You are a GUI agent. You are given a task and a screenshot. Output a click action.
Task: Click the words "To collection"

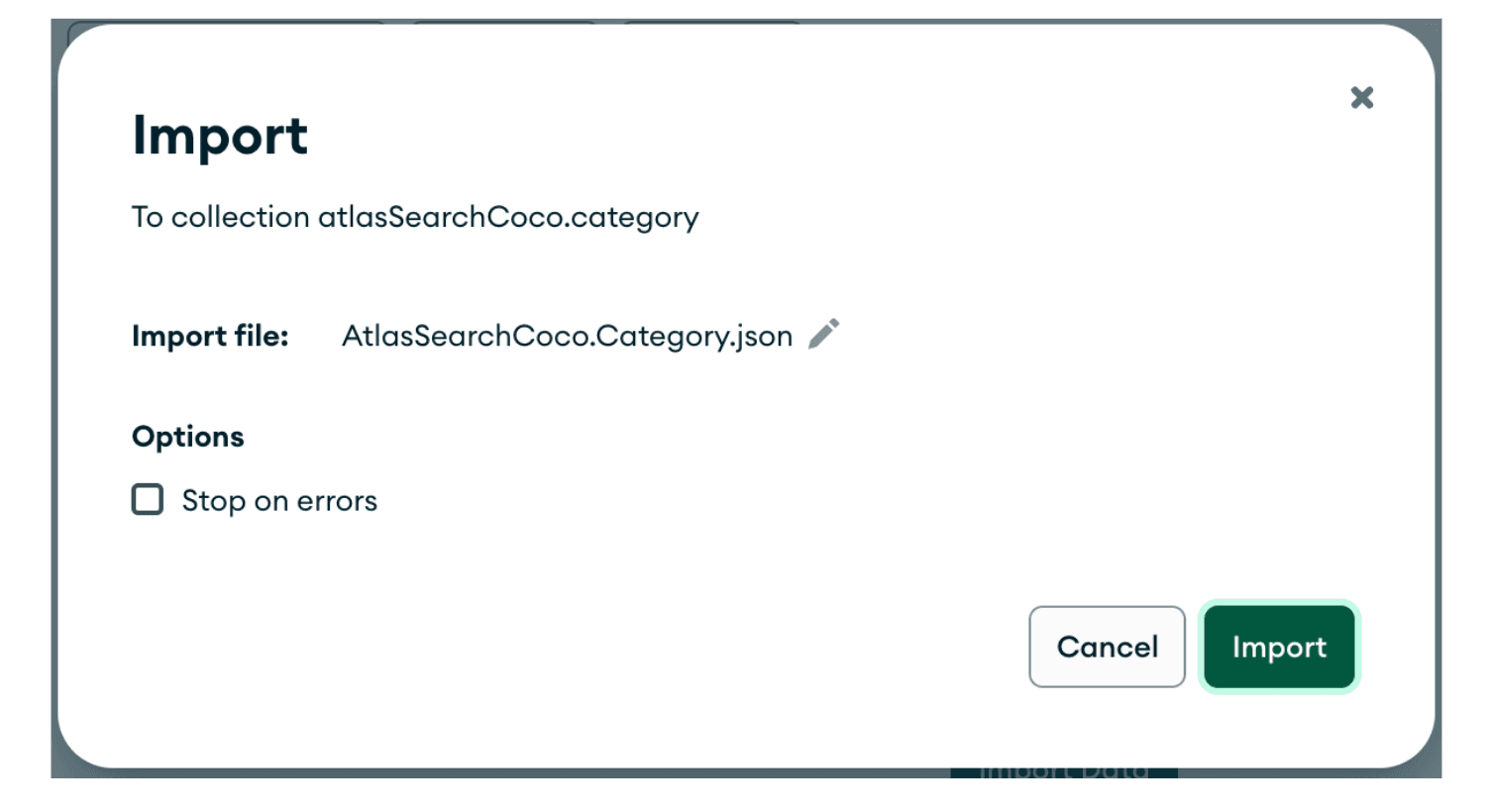point(220,217)
